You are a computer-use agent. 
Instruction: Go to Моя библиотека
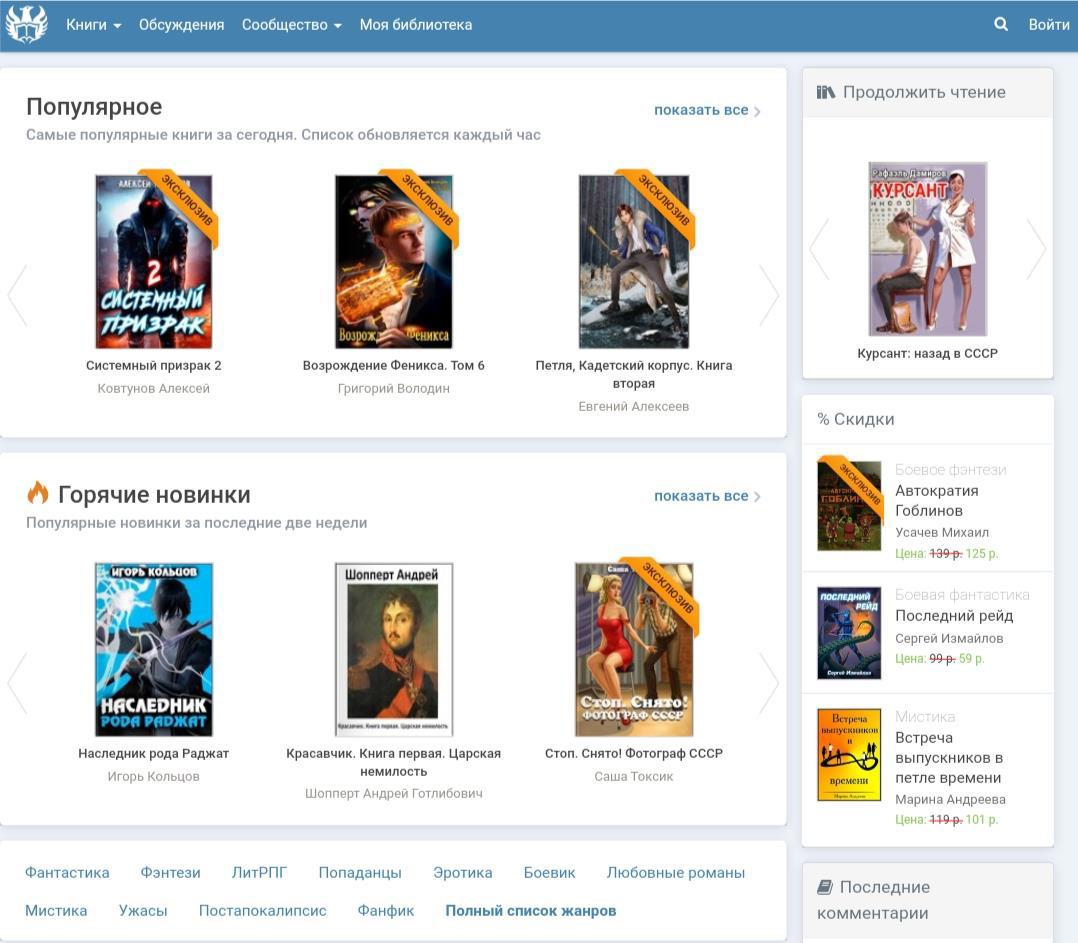(415, 25)
